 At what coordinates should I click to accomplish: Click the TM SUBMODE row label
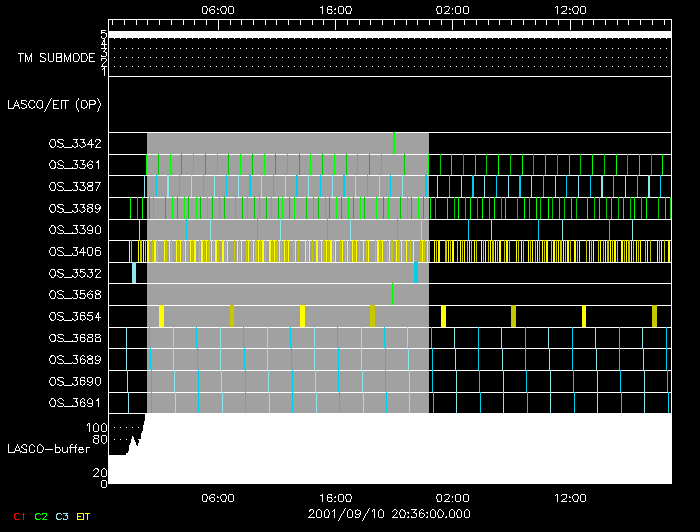coord(56,58)
